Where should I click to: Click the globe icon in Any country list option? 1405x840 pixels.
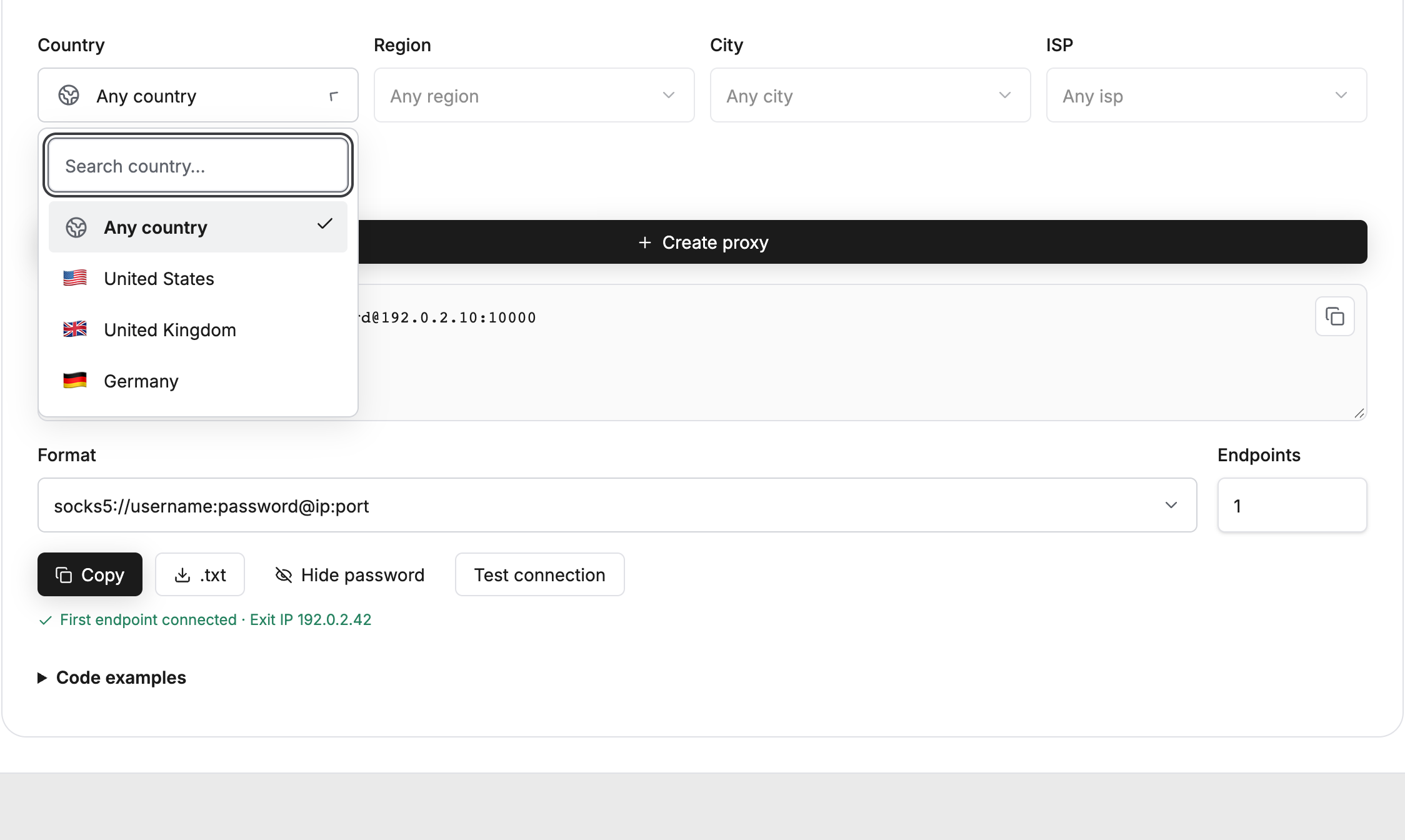tap(76, 227)
